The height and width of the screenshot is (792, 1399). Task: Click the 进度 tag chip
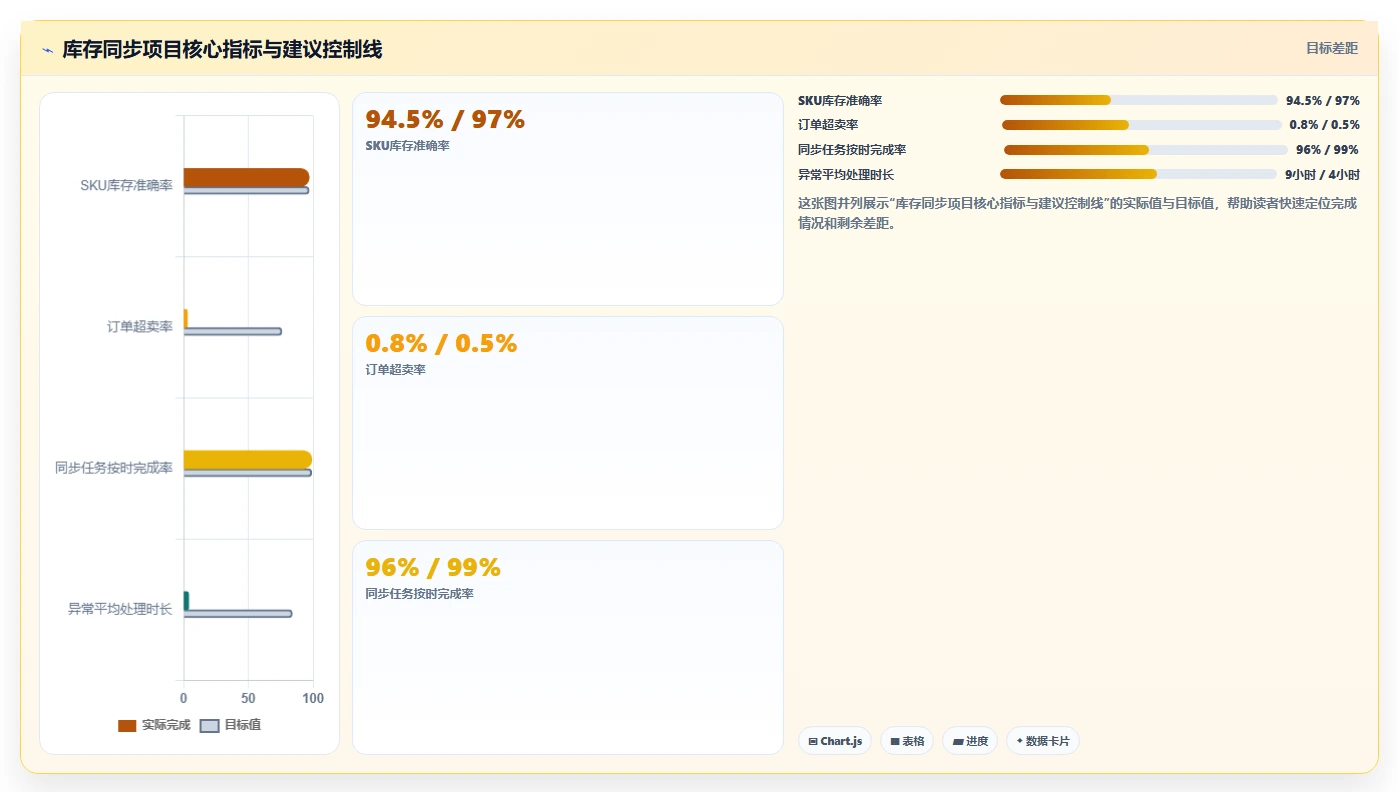970,741
